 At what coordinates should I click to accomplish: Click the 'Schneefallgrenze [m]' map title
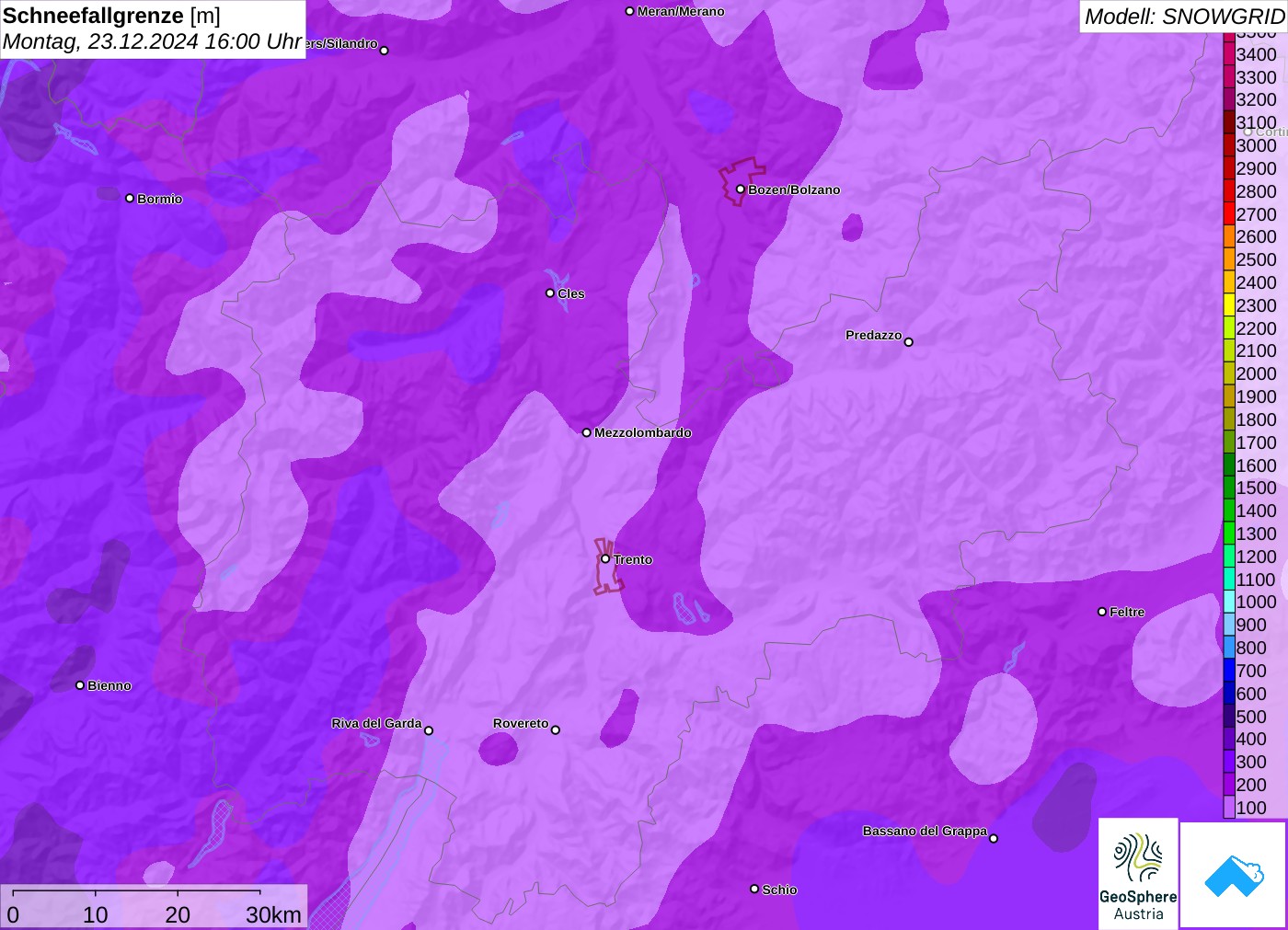coord(111,16)
